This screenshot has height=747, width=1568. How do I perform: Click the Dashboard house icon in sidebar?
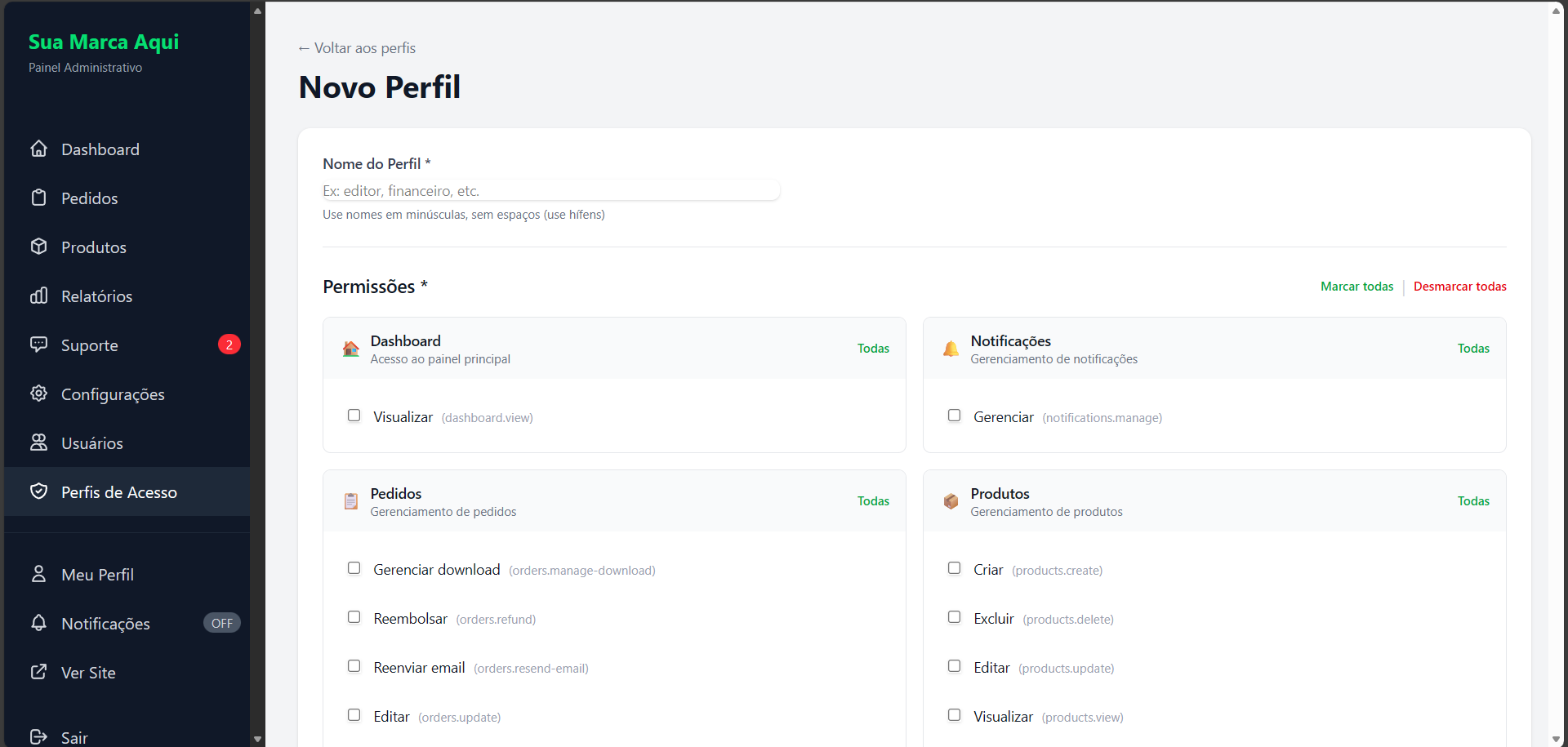pyautogui.click(x=38, y=149)
